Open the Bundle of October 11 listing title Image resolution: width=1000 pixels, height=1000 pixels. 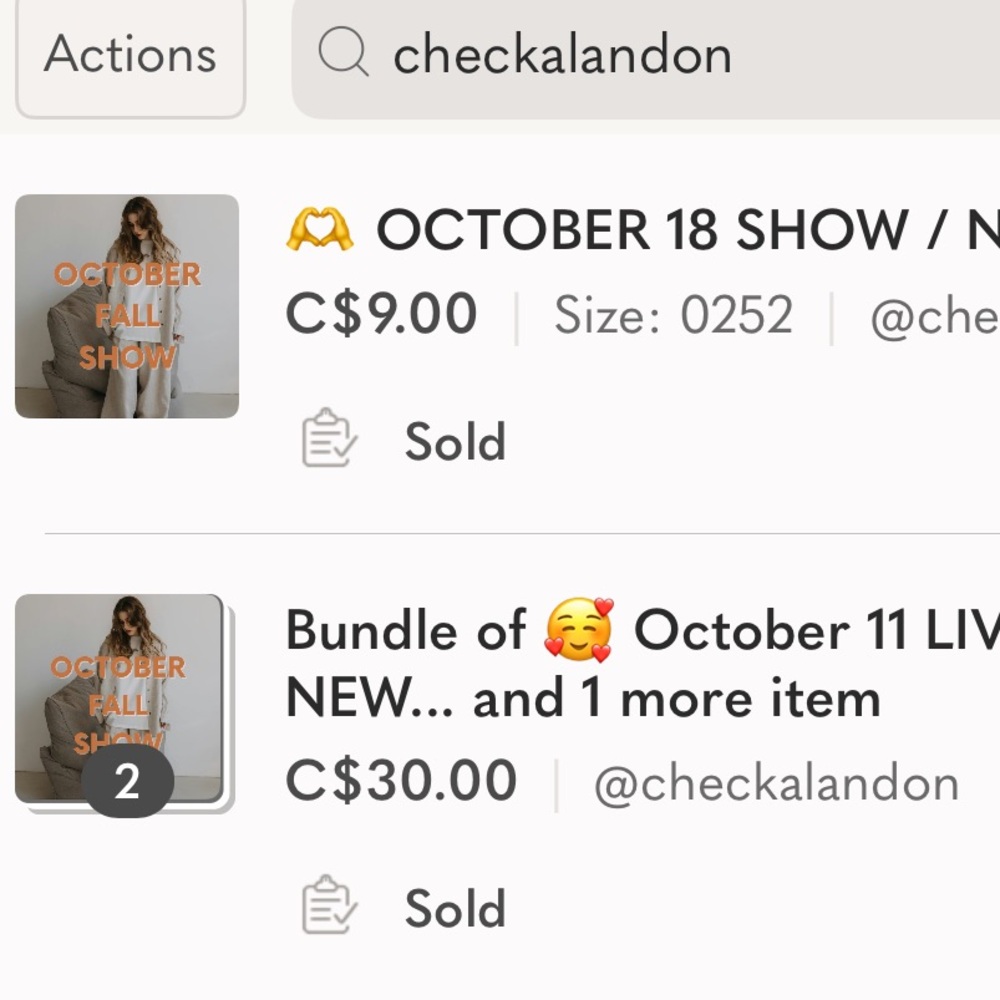[642, 665]
